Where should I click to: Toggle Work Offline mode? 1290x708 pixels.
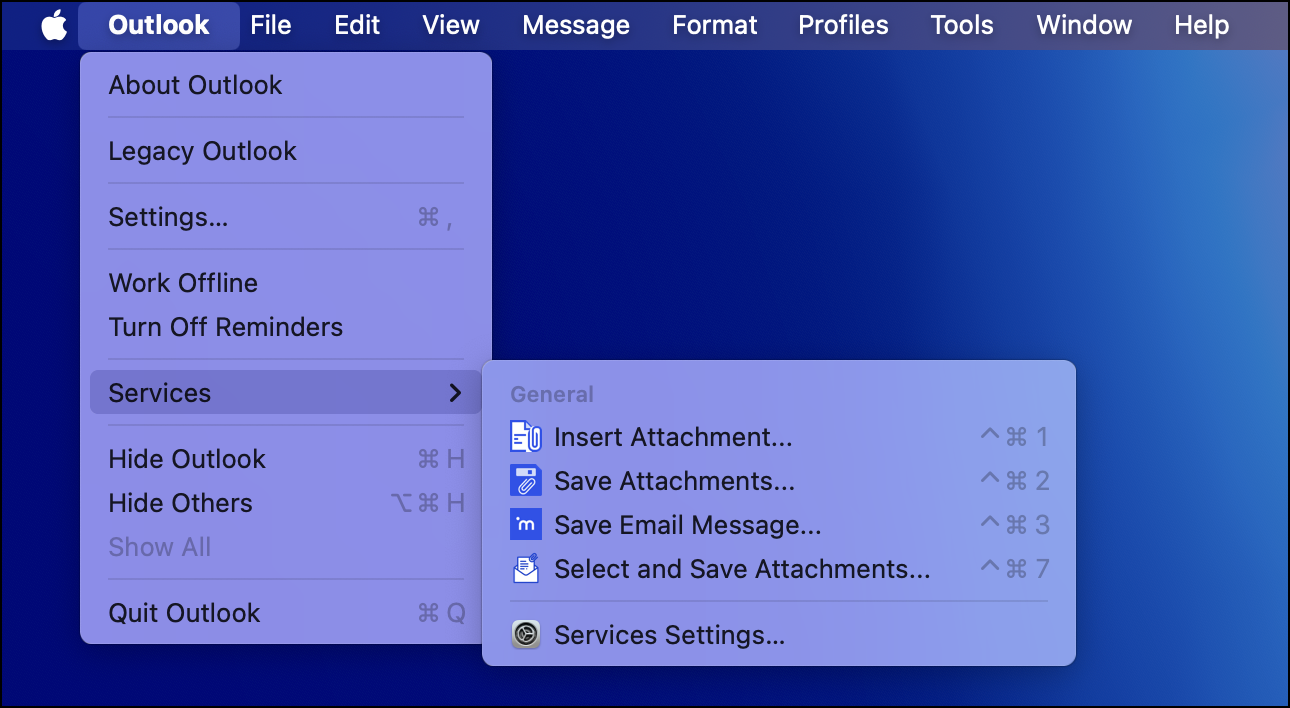(183, 283)
